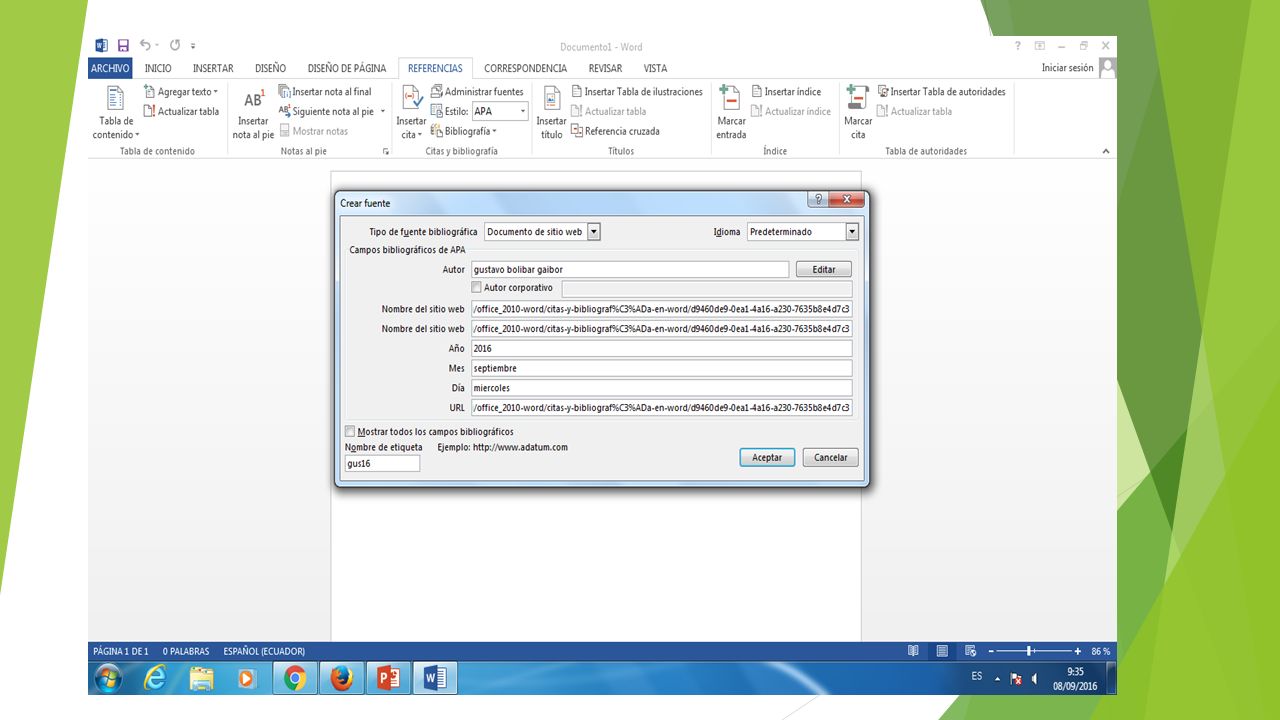The height and width of the screenshot is (720, 1280).
Task: Click Actualizar tabla in Títulos group
Action: point(608,111)
